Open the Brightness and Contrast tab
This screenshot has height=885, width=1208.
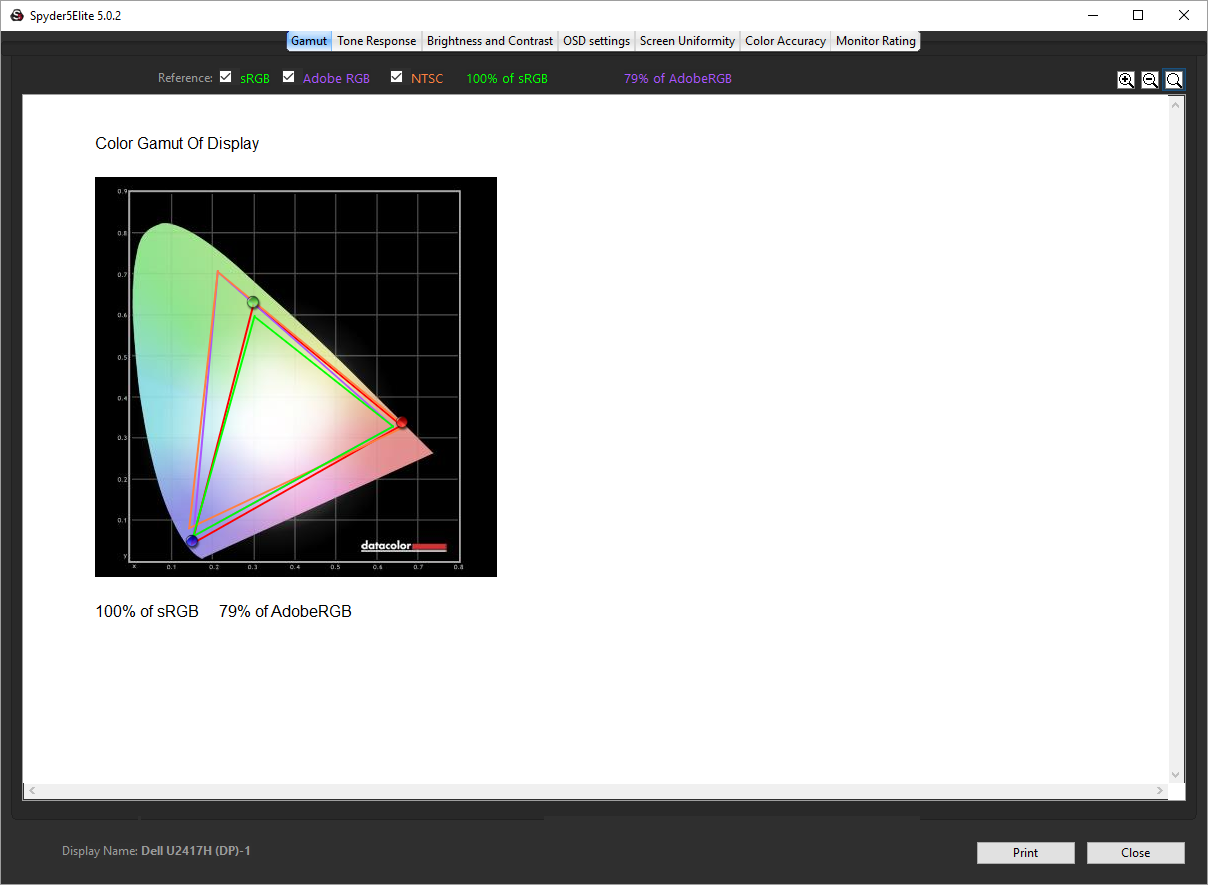coord(489,41)
